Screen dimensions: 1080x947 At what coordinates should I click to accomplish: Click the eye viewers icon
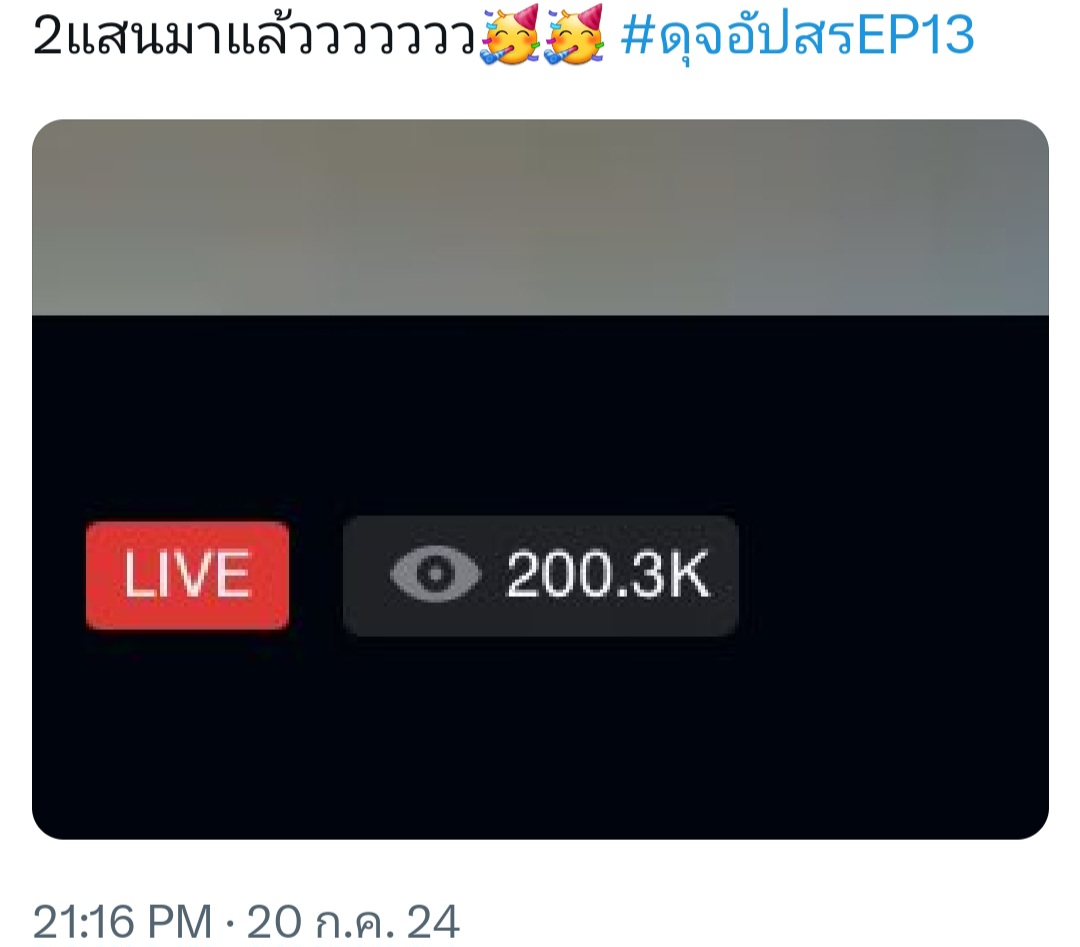[435, 574]
